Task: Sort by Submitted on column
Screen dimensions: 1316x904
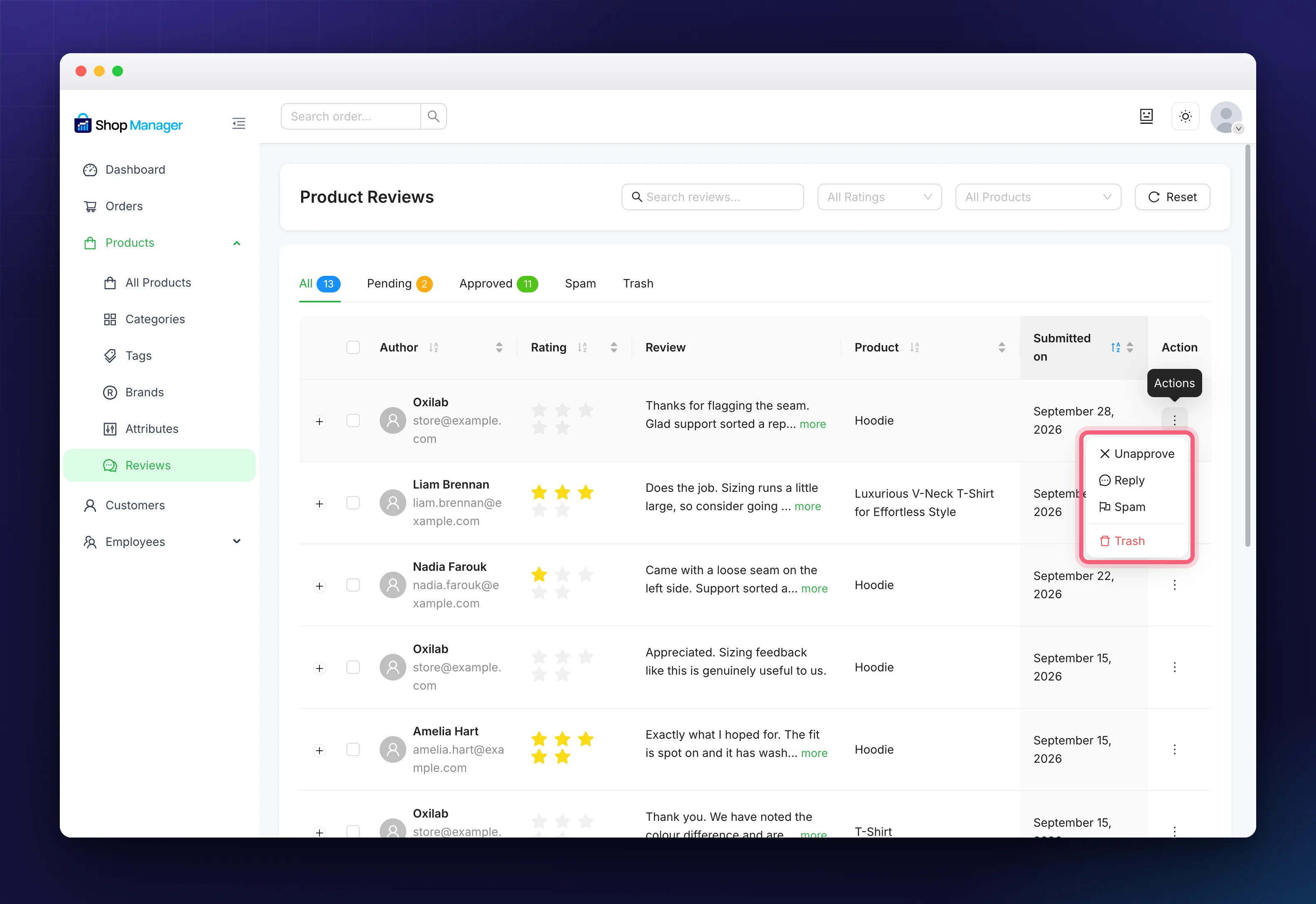Action: pos(1084,347)
